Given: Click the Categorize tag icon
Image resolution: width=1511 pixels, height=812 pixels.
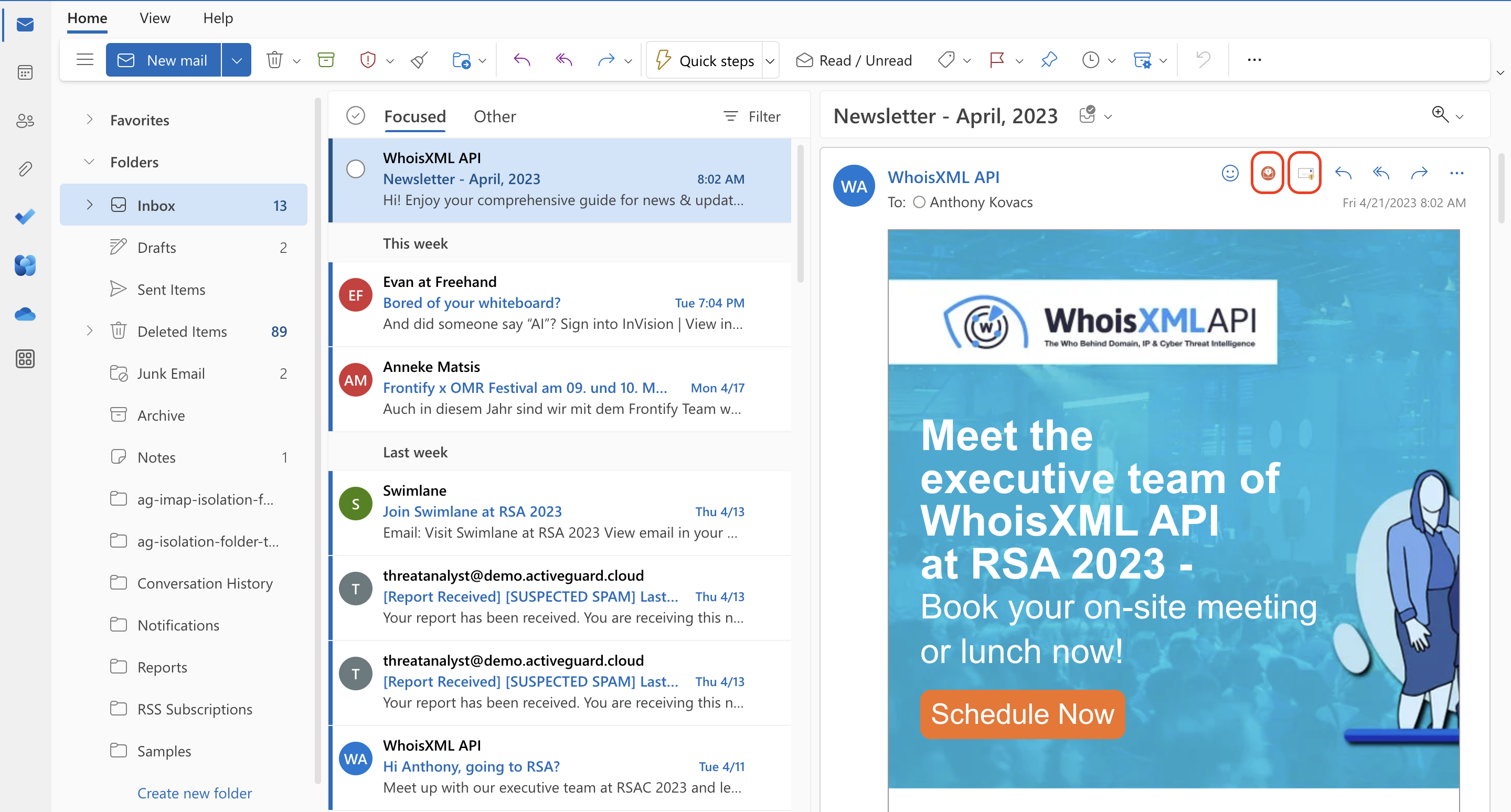Looking at the screenshot, I should [946, 60].
